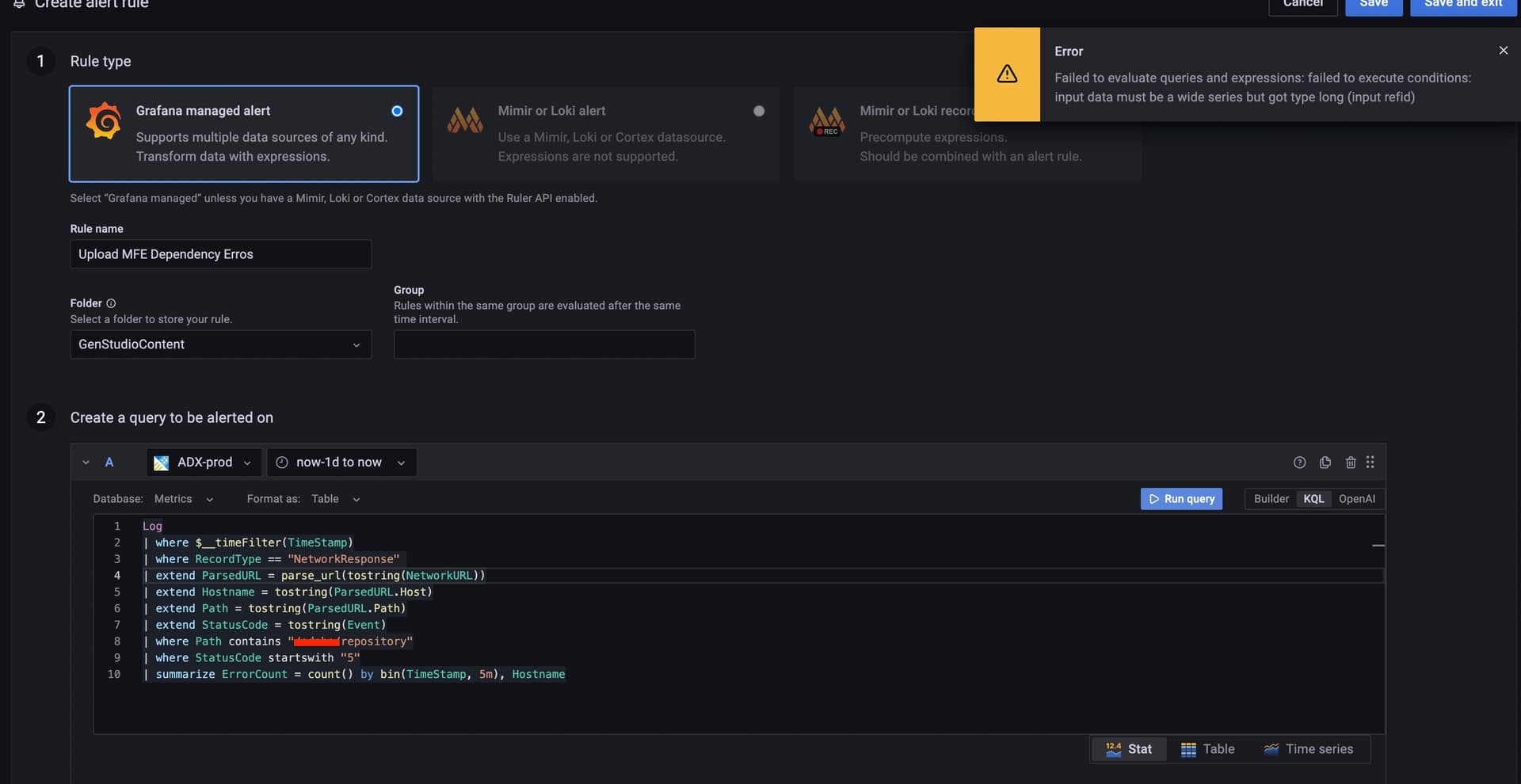Open the Format as Table dropdown
1521x784 pixels.
click(x=336, y=499)
